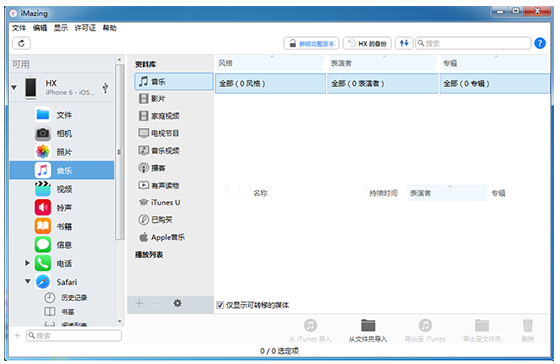The width and height of the screenshot is (560, 364).
Task: Open the 文件 menu
Action: pos(19,28)
